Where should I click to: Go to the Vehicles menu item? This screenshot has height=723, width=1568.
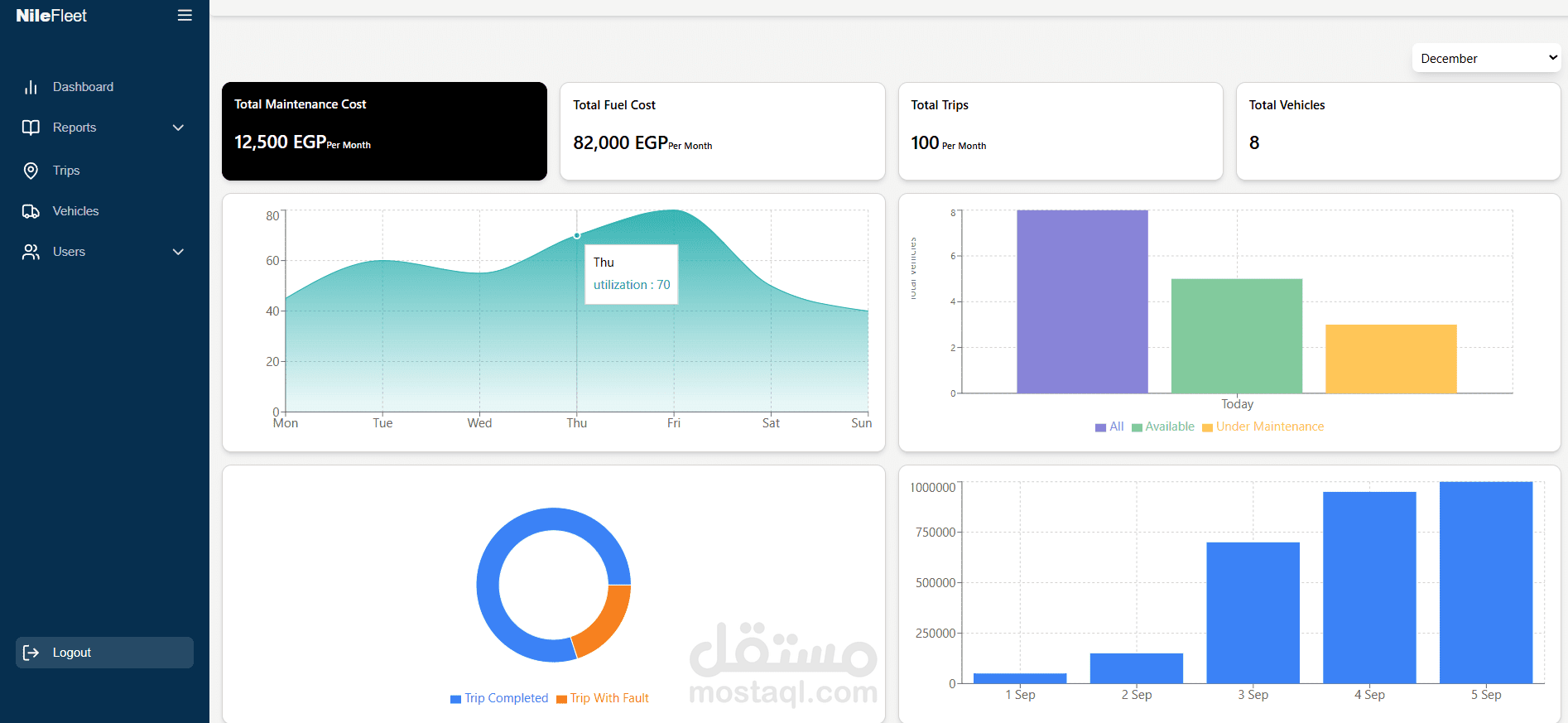[104, 211]
